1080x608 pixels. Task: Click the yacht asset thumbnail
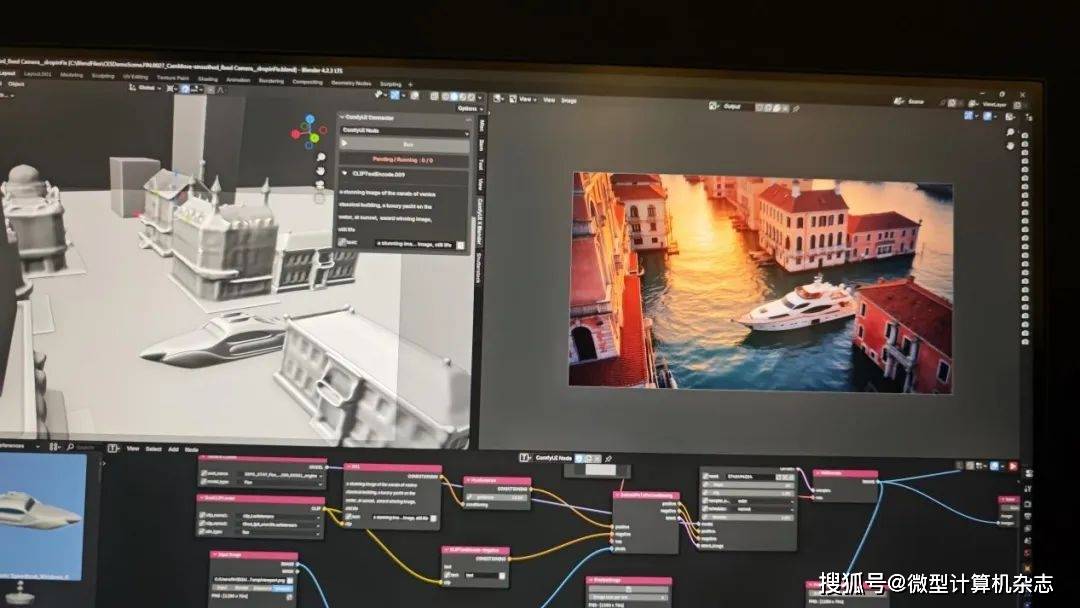43,516
